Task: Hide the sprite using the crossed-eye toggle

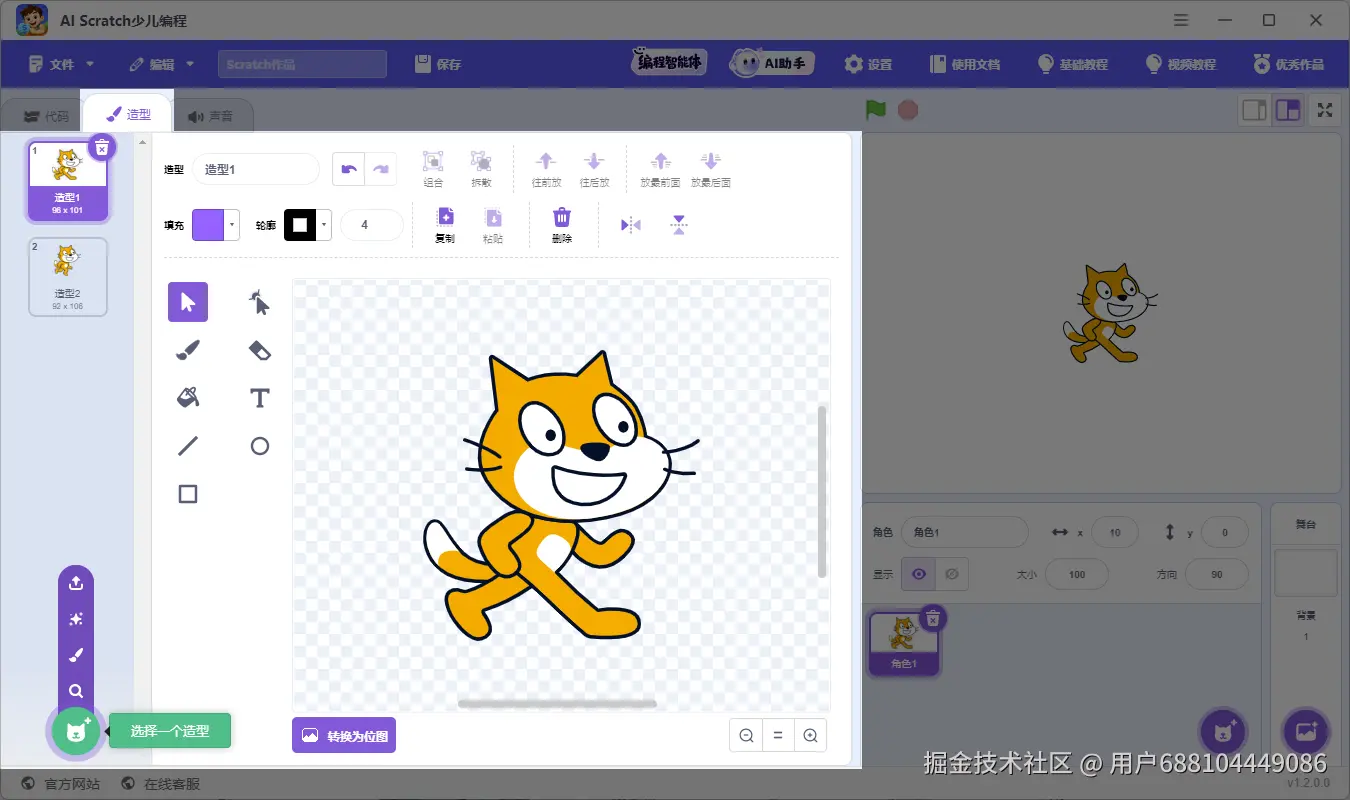Action: click(952, 574)
